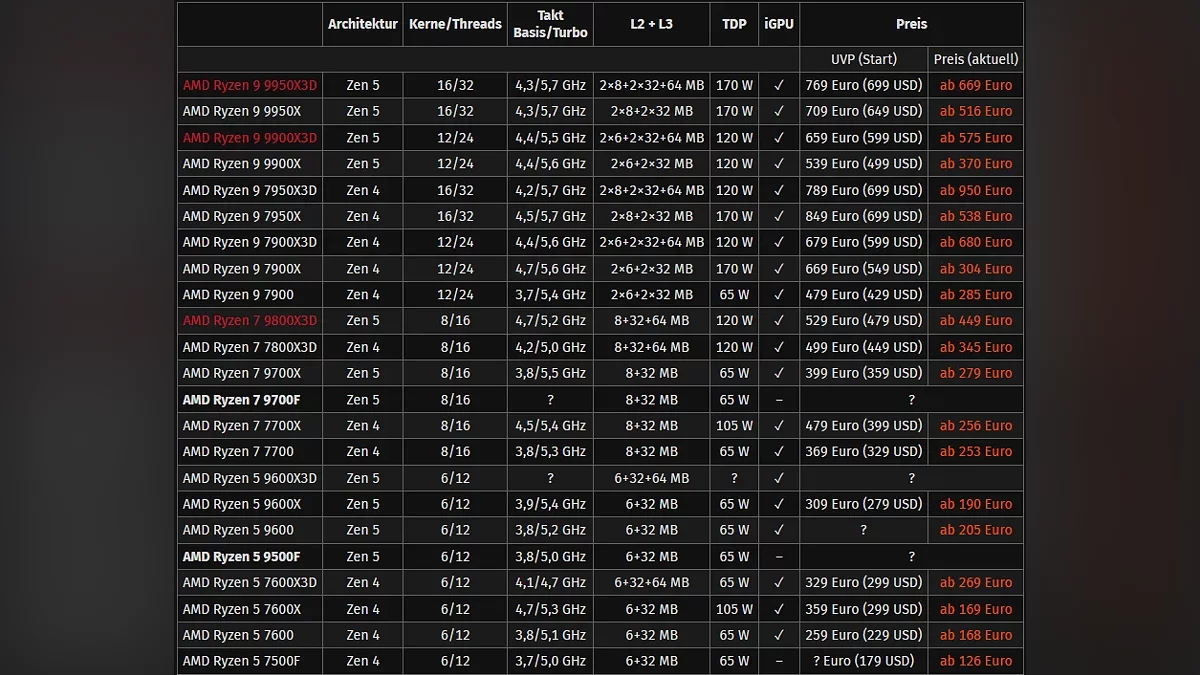Open the AMD Ryzen 7 9800X3D link
This screenshot has width=1200, height=675.
pos(249,321)
